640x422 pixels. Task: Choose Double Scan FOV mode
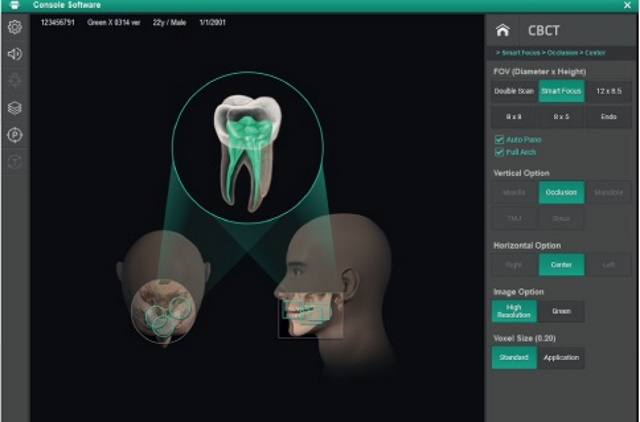click(514, 91)
